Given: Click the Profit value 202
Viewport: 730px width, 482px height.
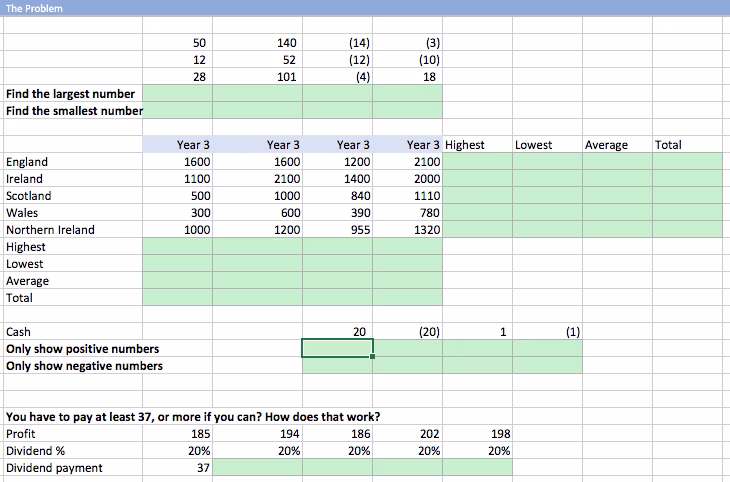Looking at the screenshot, I should pyautogui.click(x=407, y=434).
